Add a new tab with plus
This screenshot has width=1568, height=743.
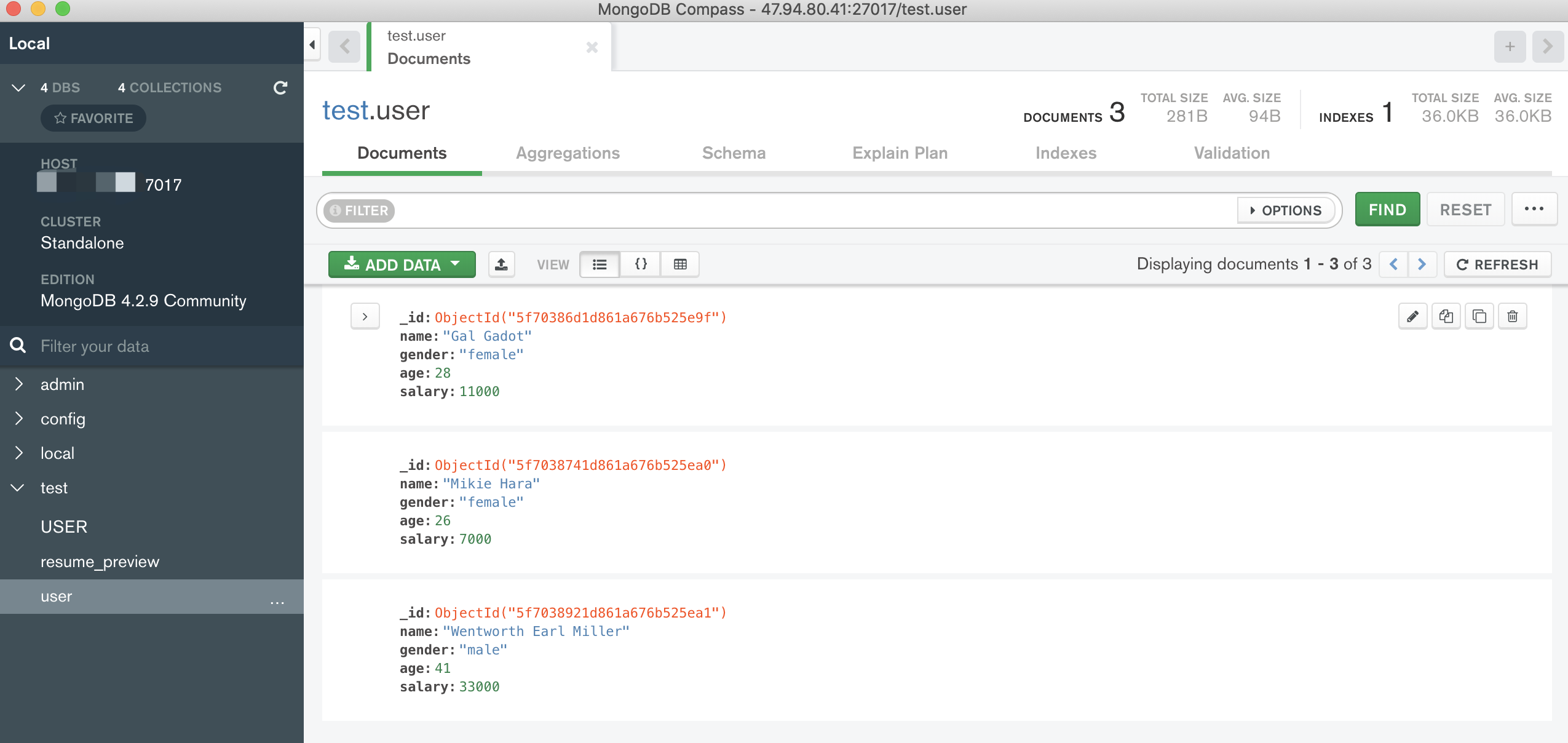(1510, 46)
